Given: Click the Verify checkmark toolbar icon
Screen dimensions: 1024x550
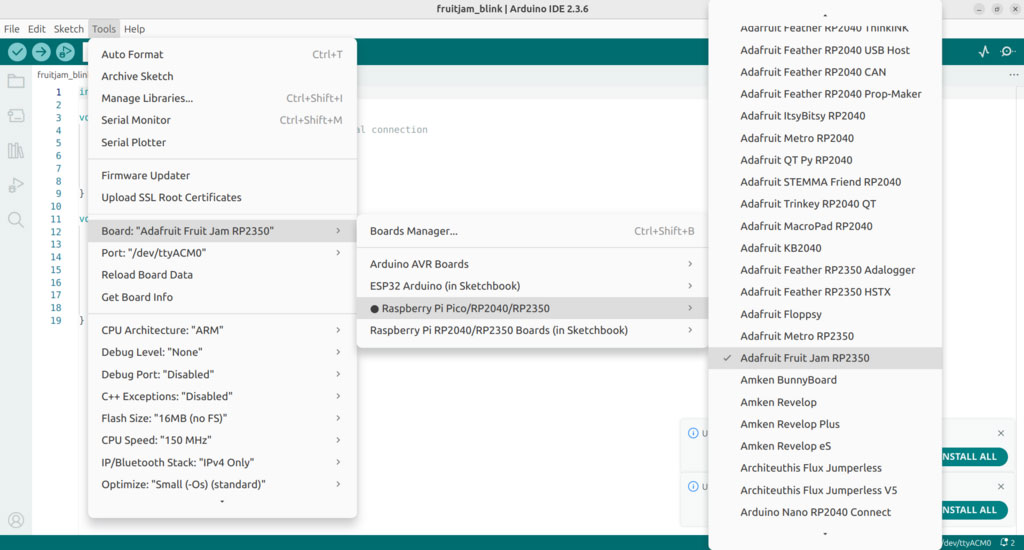Looking at the screenshot, I should tap(18, 52).
